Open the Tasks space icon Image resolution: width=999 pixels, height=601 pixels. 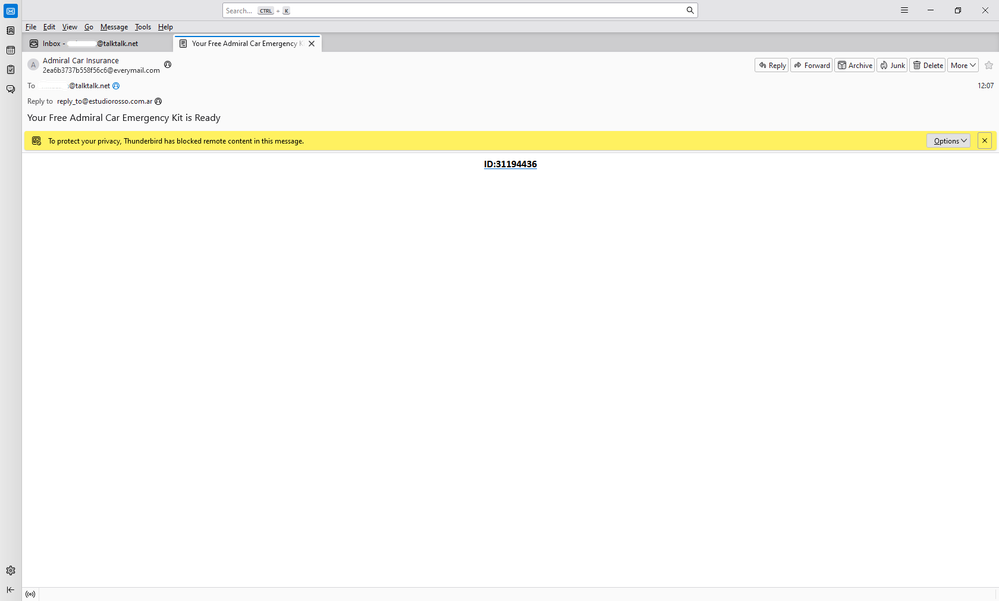10,70
